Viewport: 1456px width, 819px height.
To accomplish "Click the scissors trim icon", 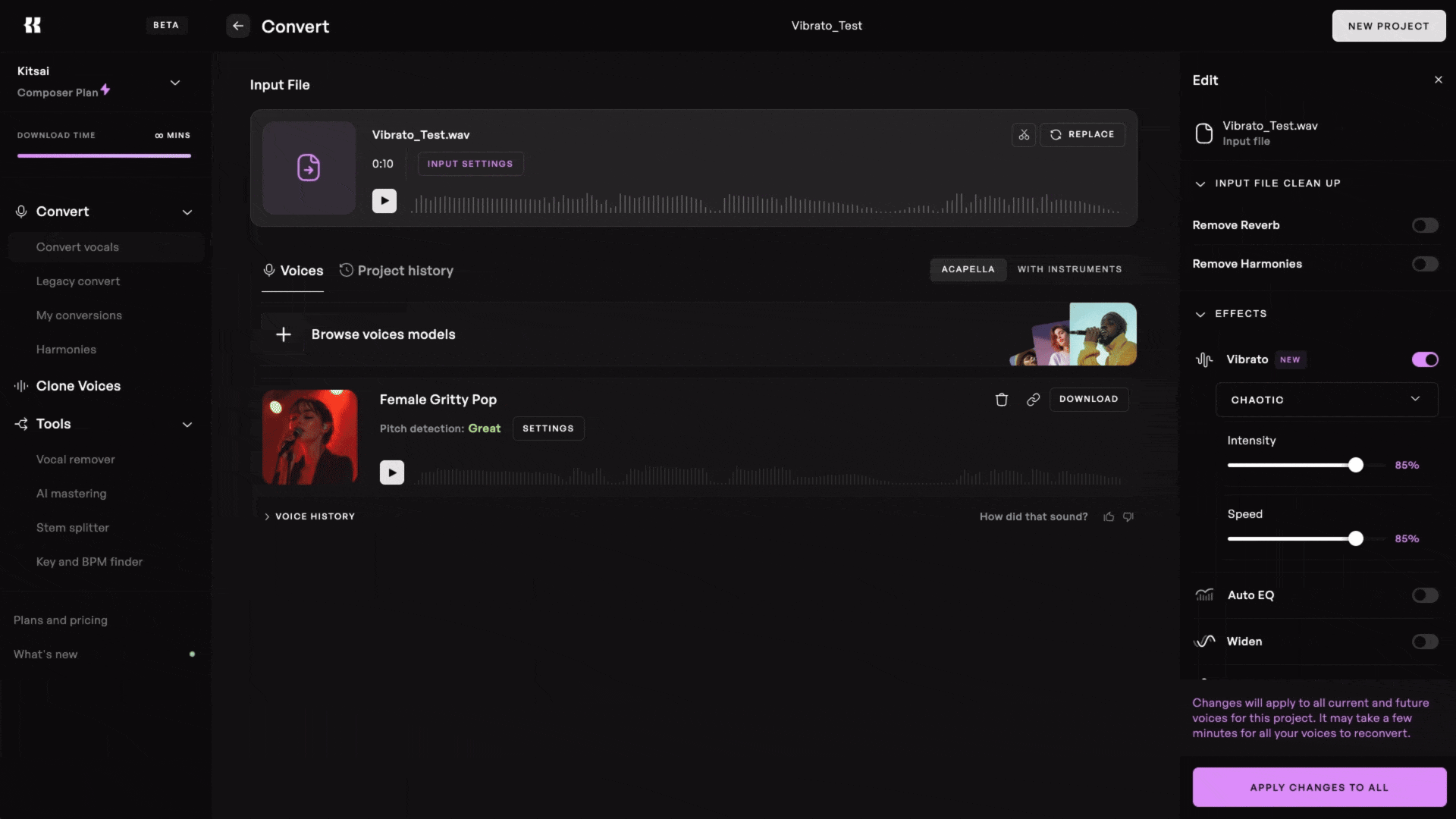I will [x=1024, y=135].
